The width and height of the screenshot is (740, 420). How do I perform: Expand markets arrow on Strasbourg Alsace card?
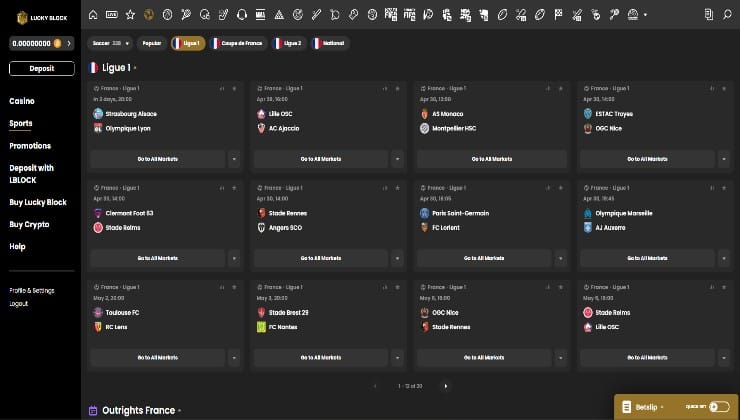pos(234,159)
